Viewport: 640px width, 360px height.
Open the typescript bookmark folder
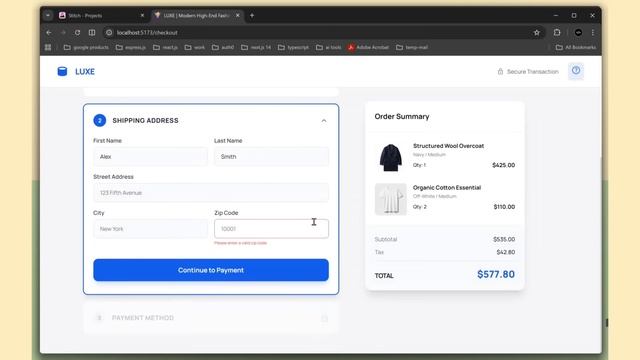(293, 47)
